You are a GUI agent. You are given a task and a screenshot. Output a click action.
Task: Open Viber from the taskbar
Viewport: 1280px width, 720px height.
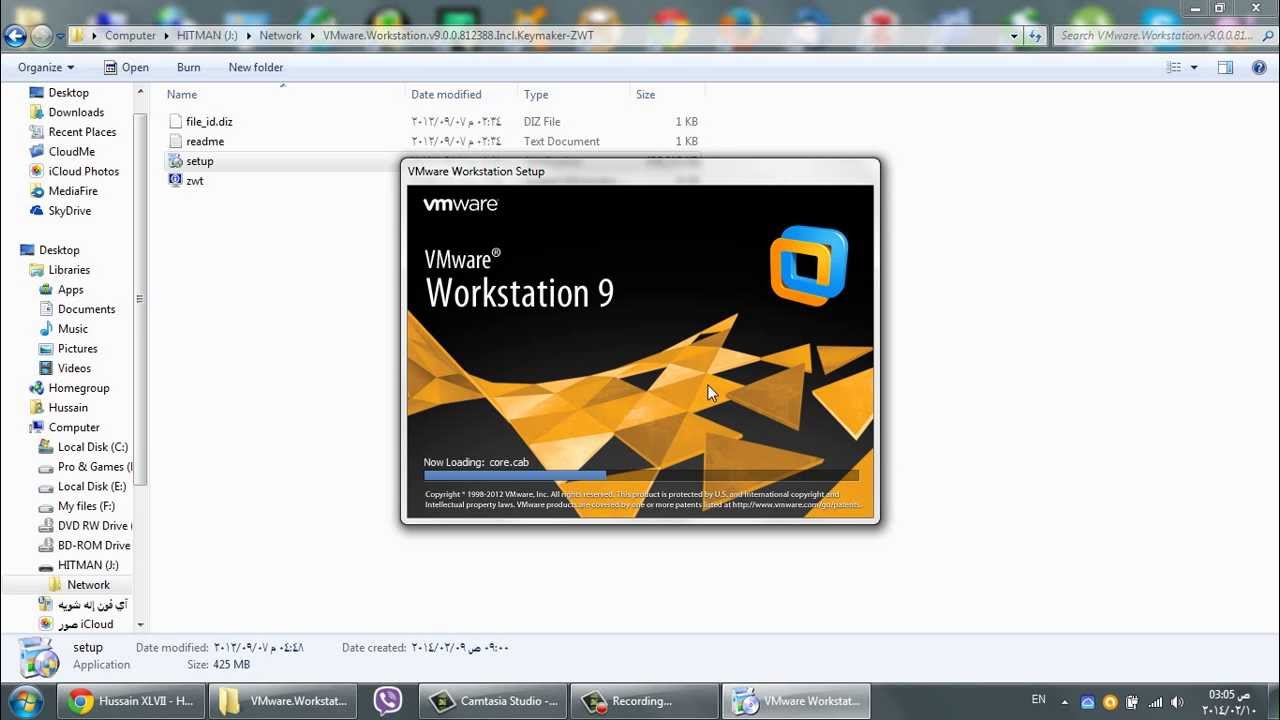(388, 701)
